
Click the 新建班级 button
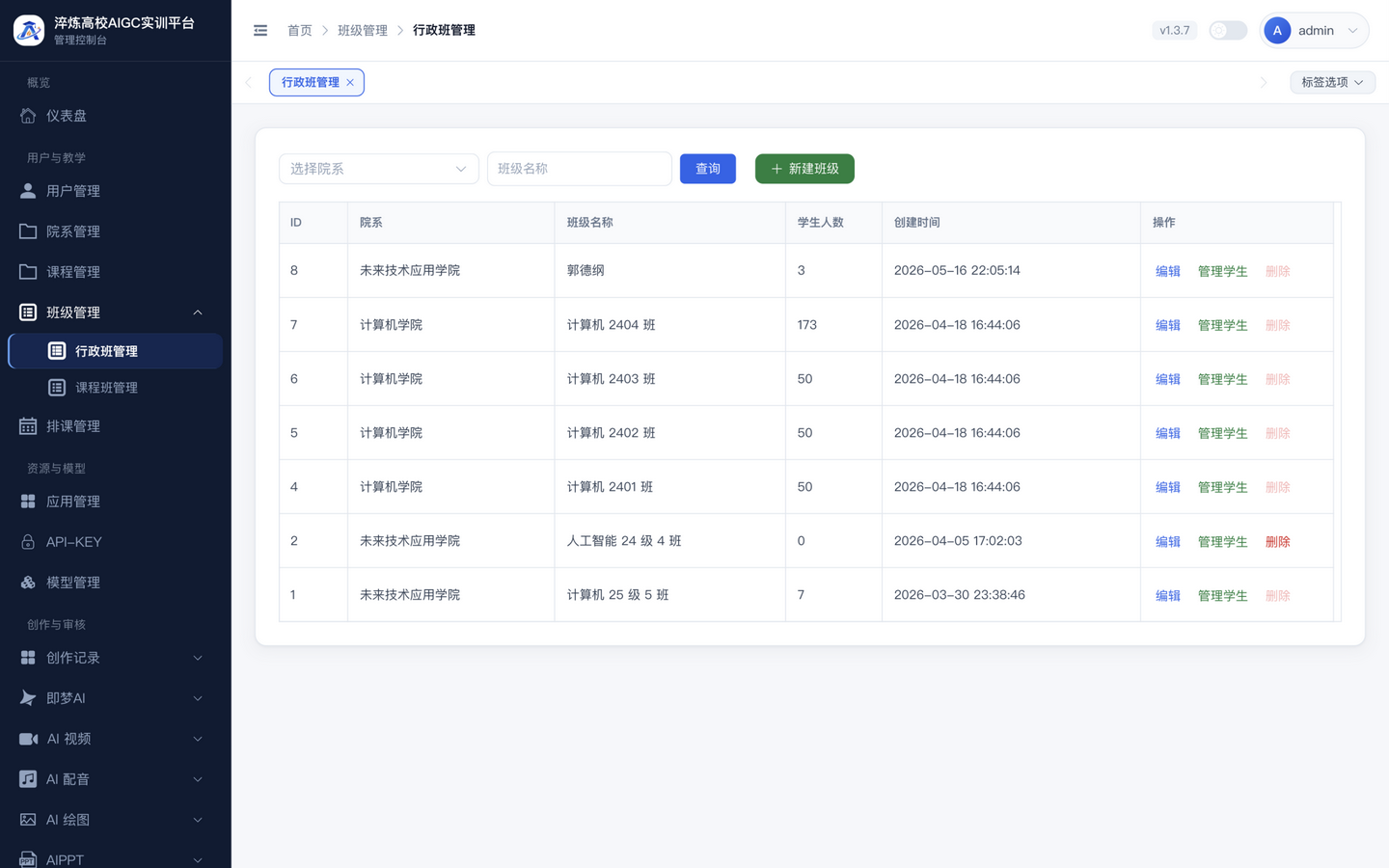coord(804,169)
